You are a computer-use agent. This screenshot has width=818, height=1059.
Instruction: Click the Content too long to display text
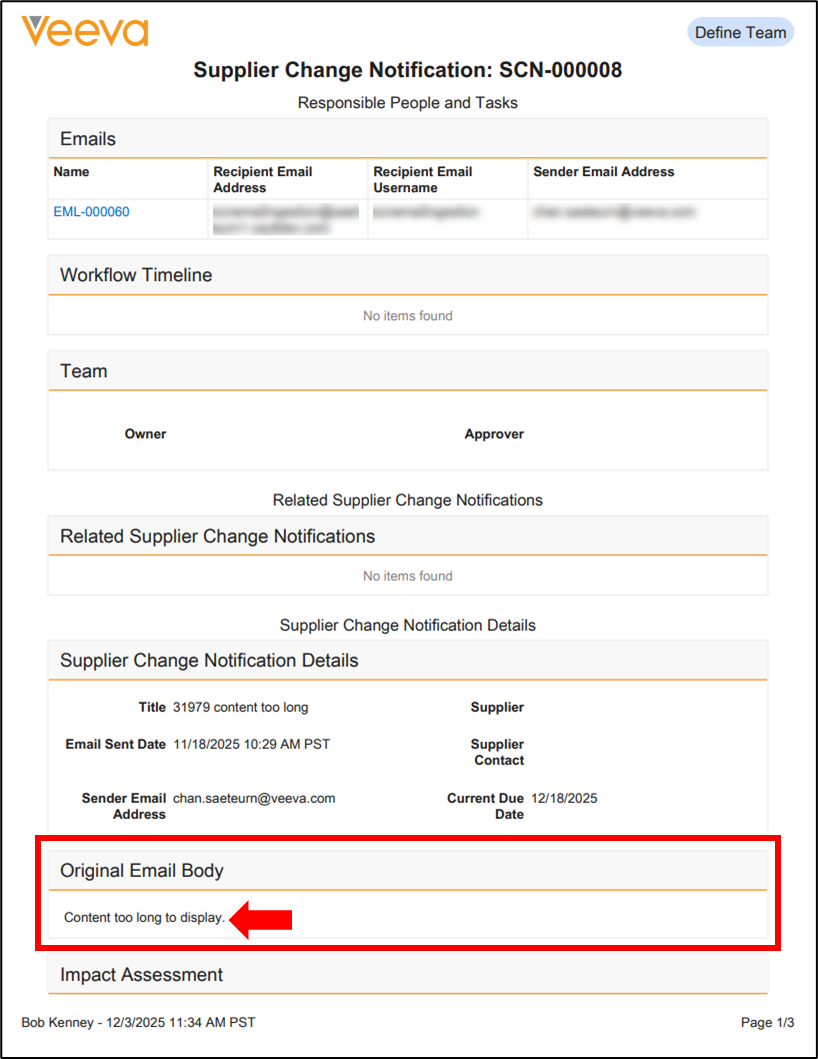[x=144, y=917]
